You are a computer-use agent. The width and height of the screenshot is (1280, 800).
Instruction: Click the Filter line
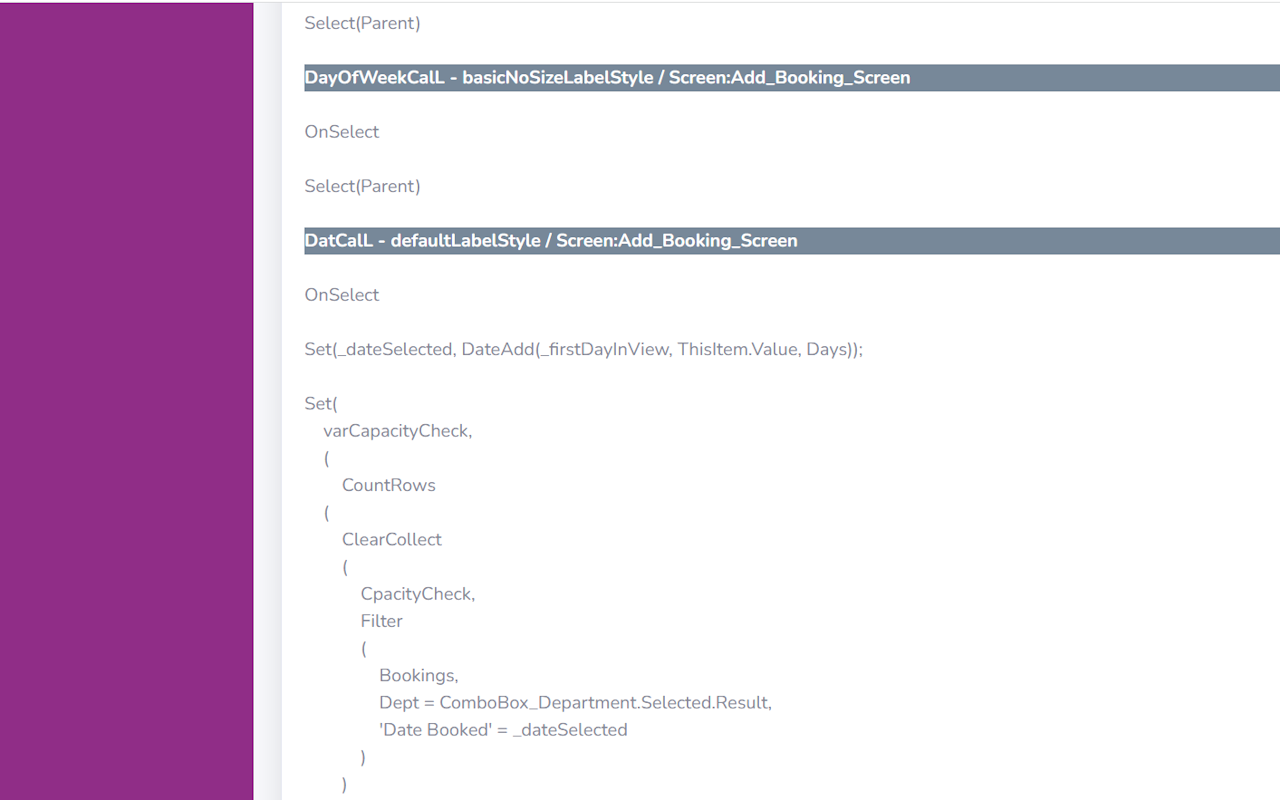(x=382, y=621)
